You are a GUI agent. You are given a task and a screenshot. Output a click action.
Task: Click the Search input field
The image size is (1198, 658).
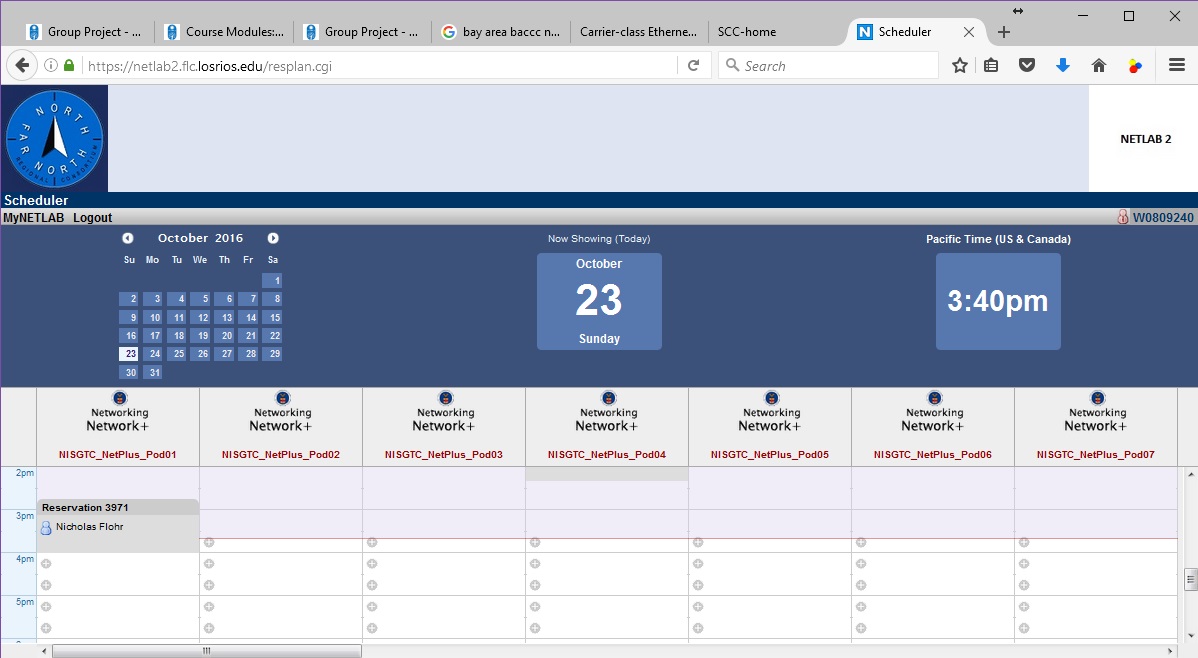[x=830, y=66]
